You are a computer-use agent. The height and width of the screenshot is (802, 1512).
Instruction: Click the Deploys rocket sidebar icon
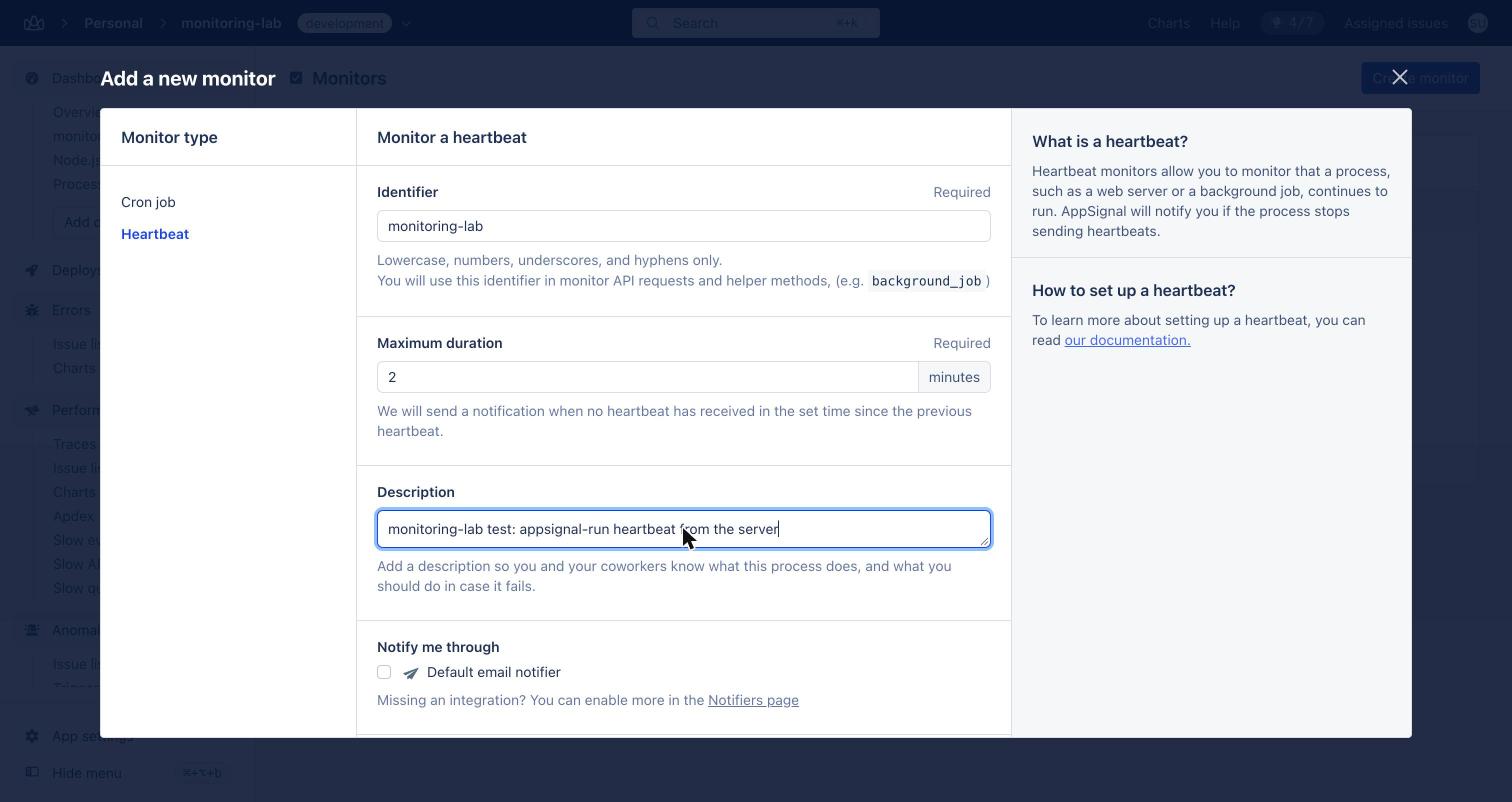[x=32, y=270]
